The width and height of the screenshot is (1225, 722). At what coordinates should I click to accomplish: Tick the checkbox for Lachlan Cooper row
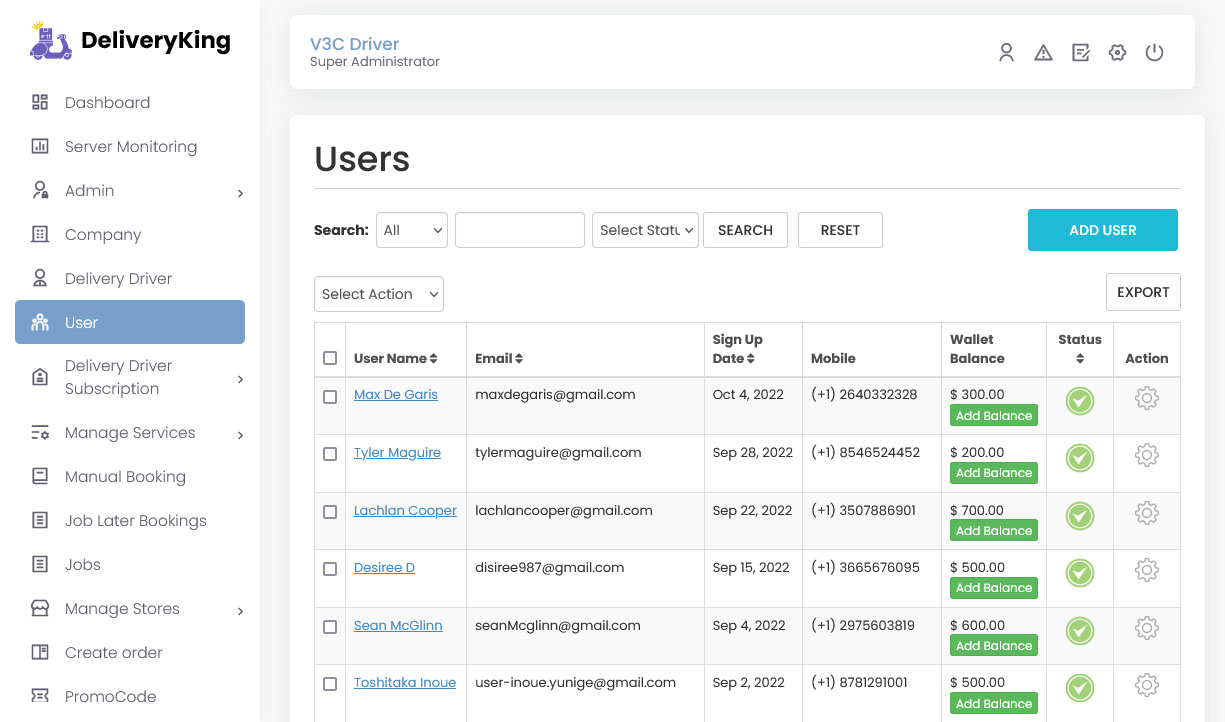click(x=330, y=512)
